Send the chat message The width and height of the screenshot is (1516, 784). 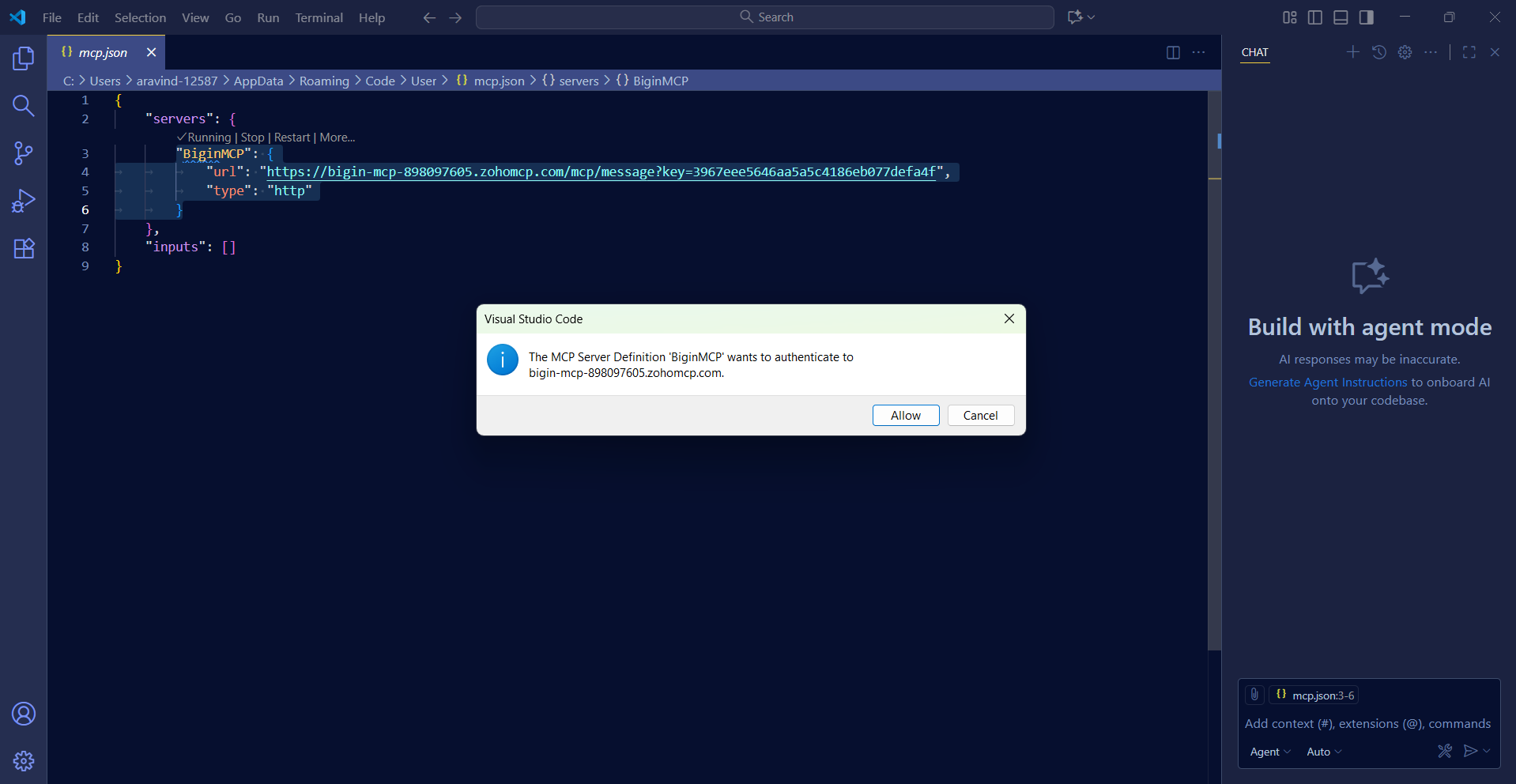[1470, 751]
